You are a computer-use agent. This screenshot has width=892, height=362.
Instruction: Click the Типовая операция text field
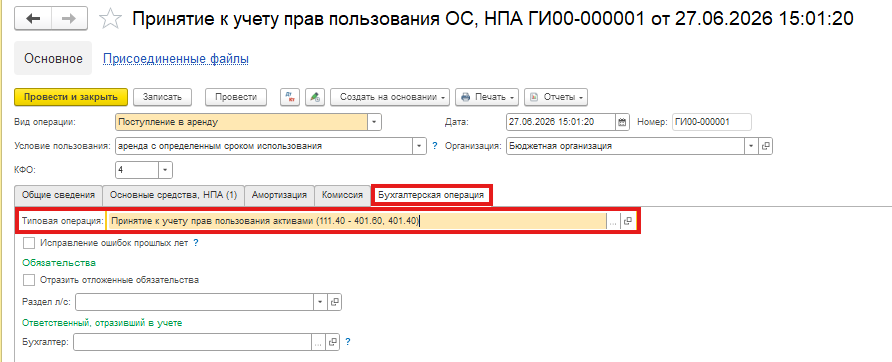point(357,221)
